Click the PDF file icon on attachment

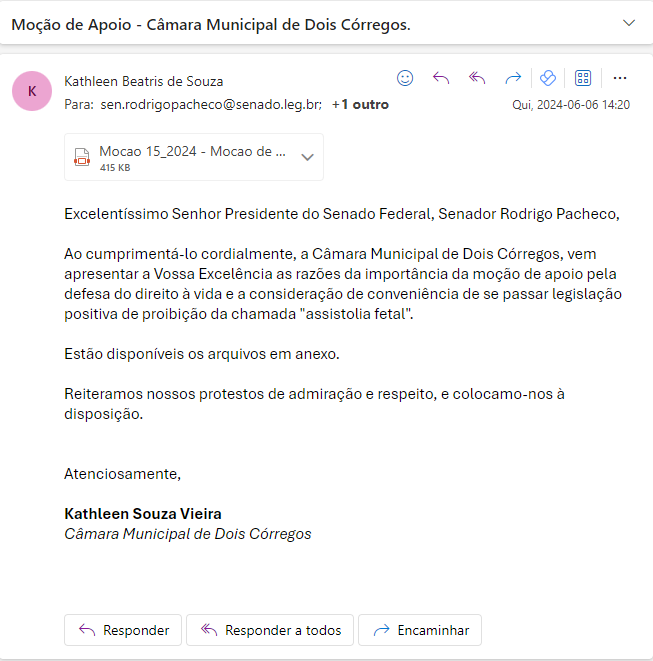click(x=82, y=157)
